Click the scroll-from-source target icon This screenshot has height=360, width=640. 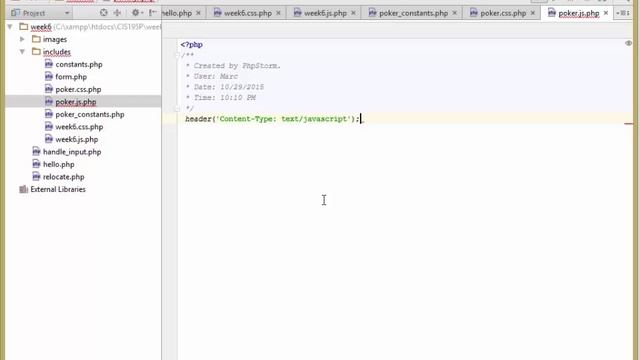click(x=104, y=13)
